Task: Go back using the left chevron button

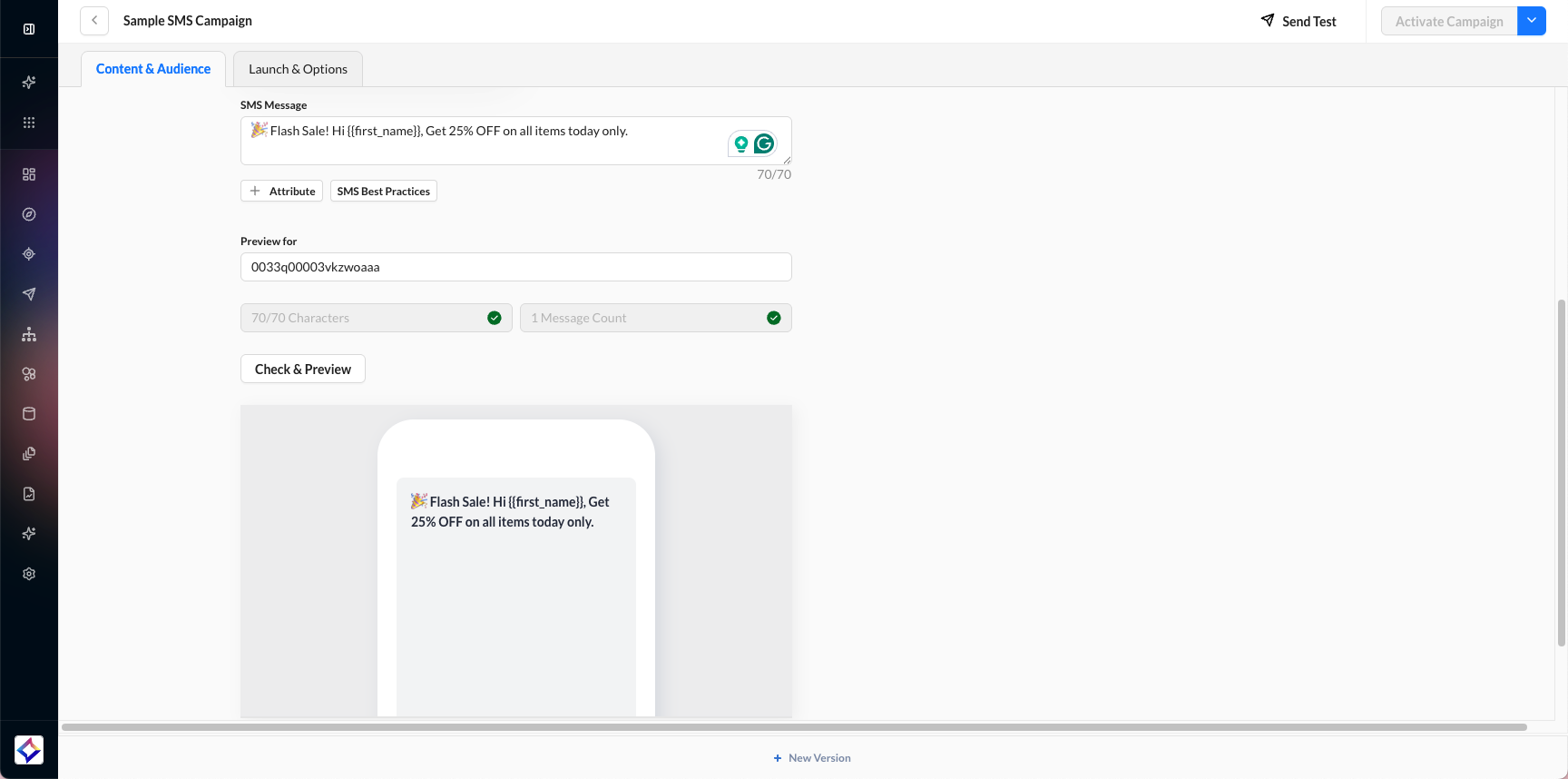Action: [x=94, y=21]
